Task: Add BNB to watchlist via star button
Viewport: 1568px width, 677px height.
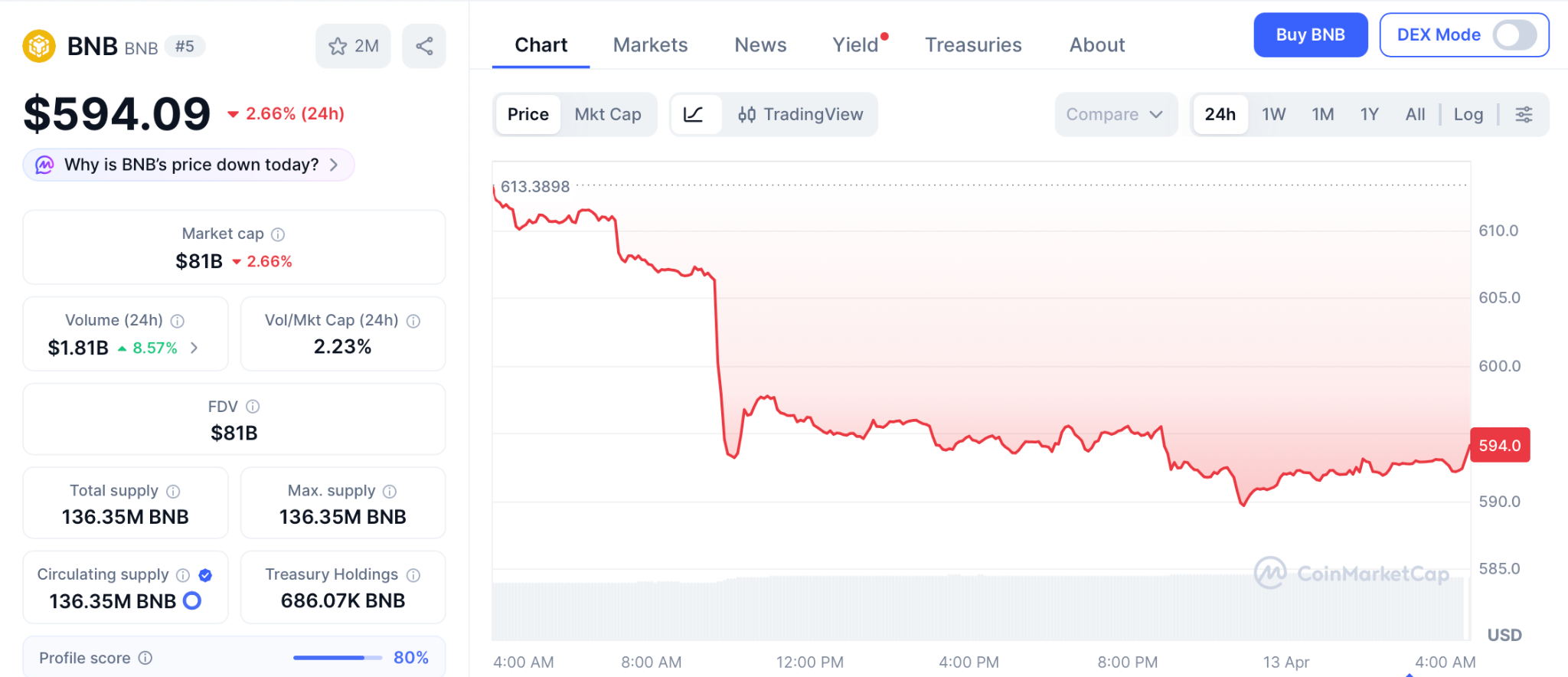Action: coord(353,46)
